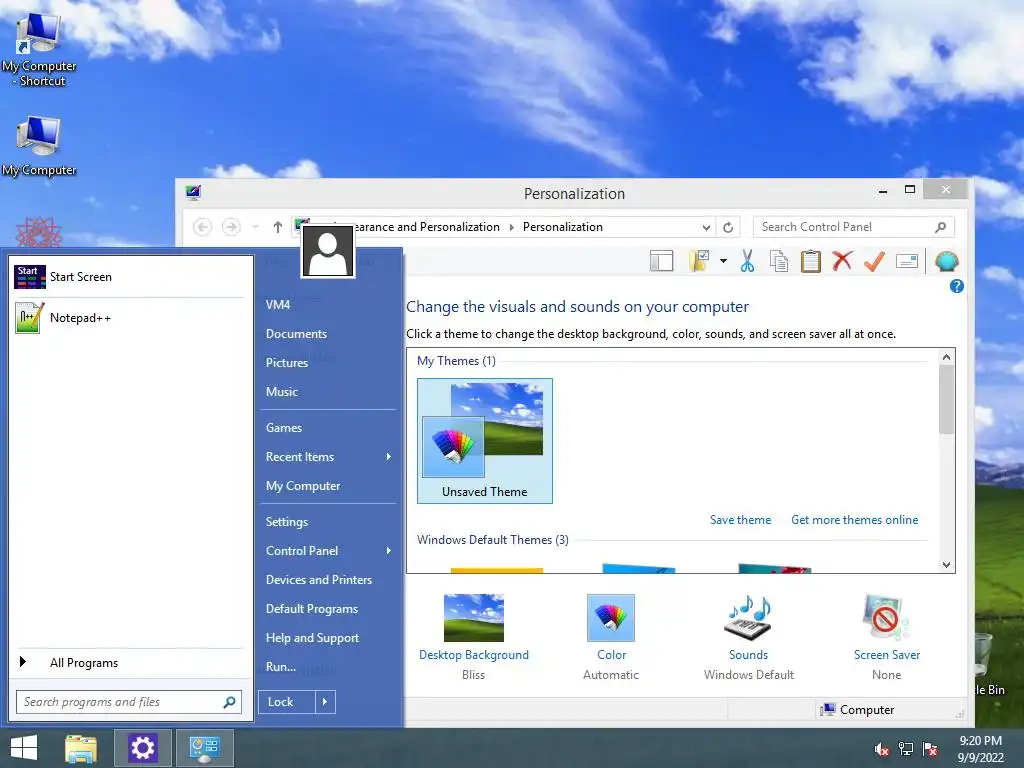
Task: Click the Control Panel taskbar button
Action: pos(204,748)
